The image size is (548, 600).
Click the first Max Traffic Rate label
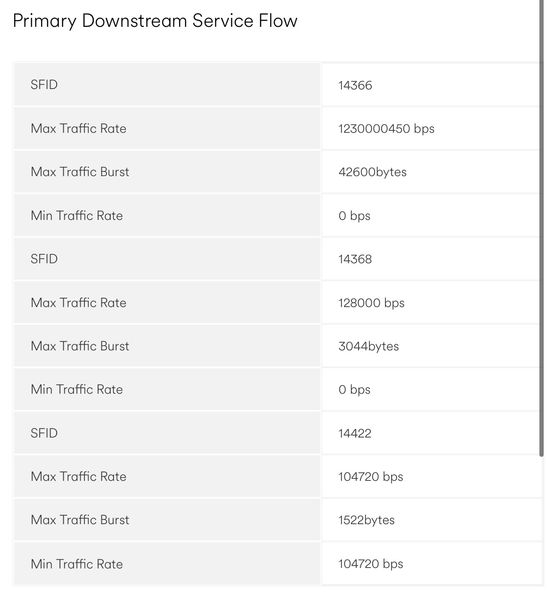click(x=78, y=129)
